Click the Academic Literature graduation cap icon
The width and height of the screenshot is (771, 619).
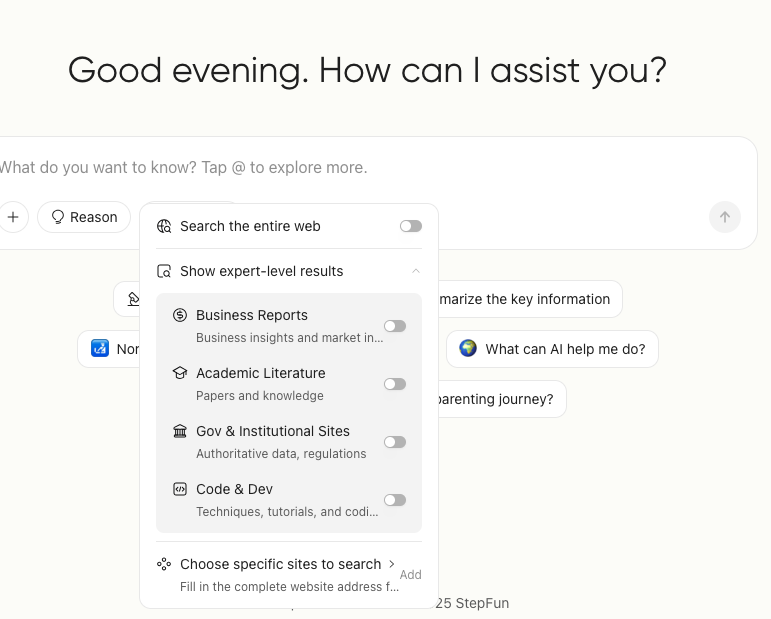[180, 373]
